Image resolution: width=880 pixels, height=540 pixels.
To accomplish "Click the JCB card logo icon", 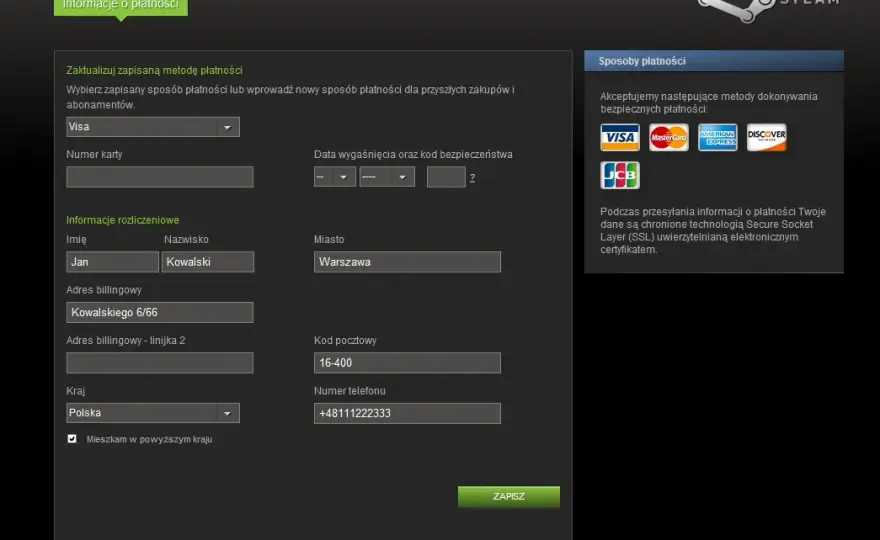I will (x=620, y=175).
